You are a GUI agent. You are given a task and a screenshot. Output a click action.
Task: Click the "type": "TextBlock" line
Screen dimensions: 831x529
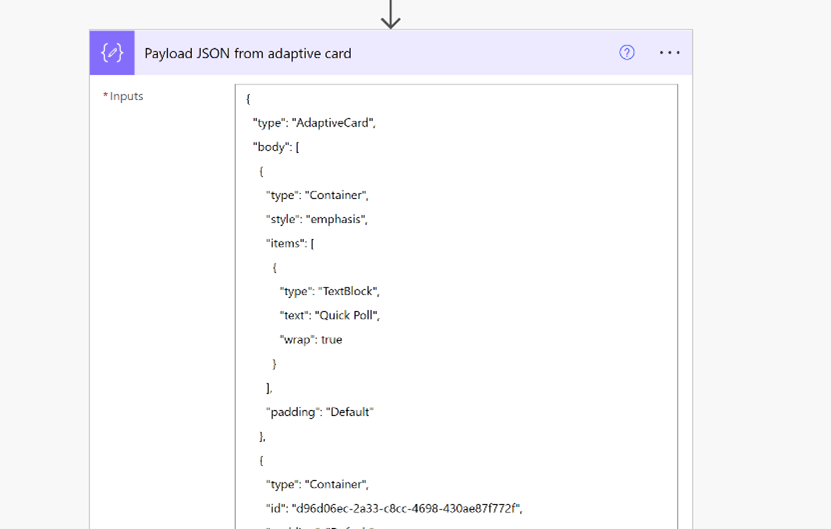click(x=329, y=291)
